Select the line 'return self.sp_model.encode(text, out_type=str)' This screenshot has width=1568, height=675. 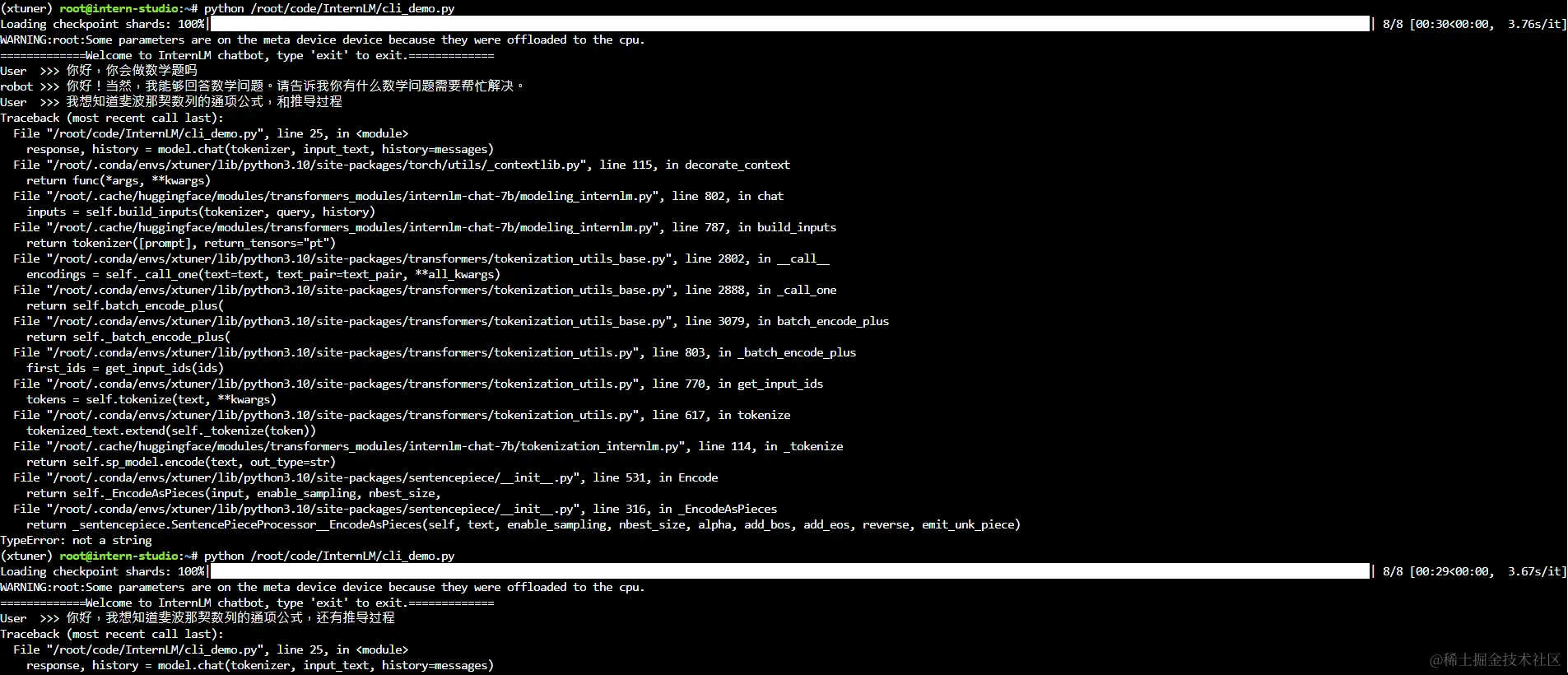point(181,462)
